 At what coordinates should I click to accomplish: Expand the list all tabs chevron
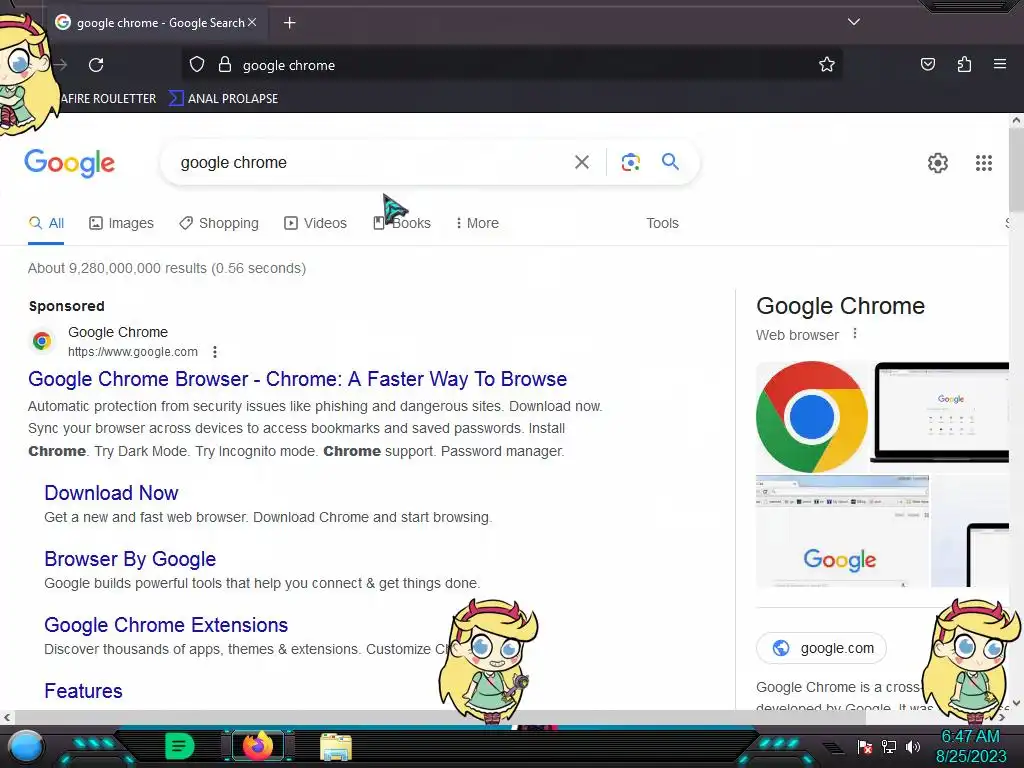pyautogui.click(x=854, y=22)
